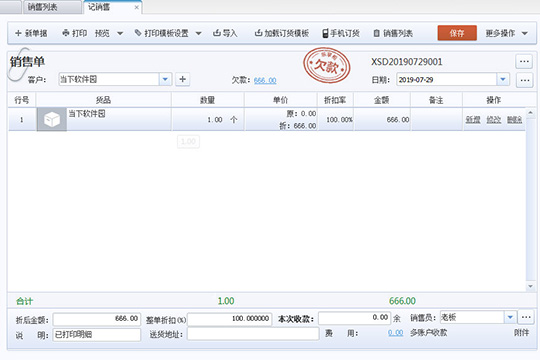540x360 pixels.
Task: Click the 整单折扣 percentage field
Action: [x=230, y=319]
